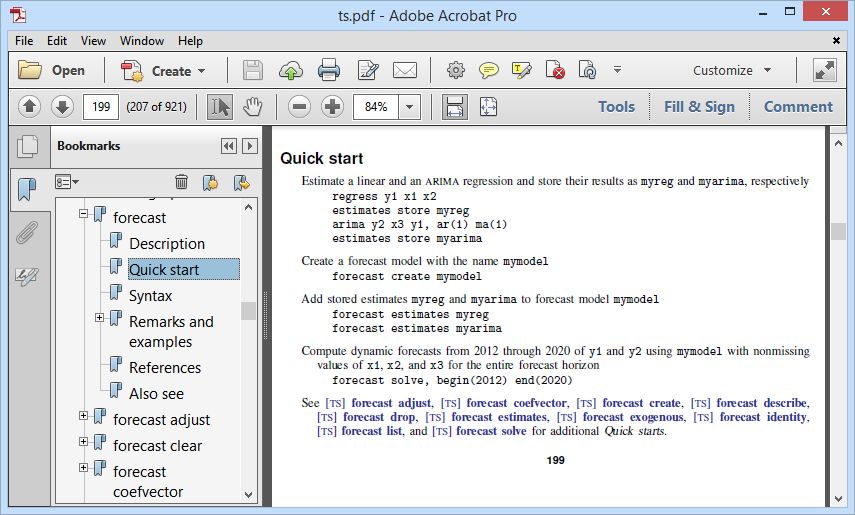Click the zoom percentage field
This screenshot has width=855, height=515.
click(376, 107)
